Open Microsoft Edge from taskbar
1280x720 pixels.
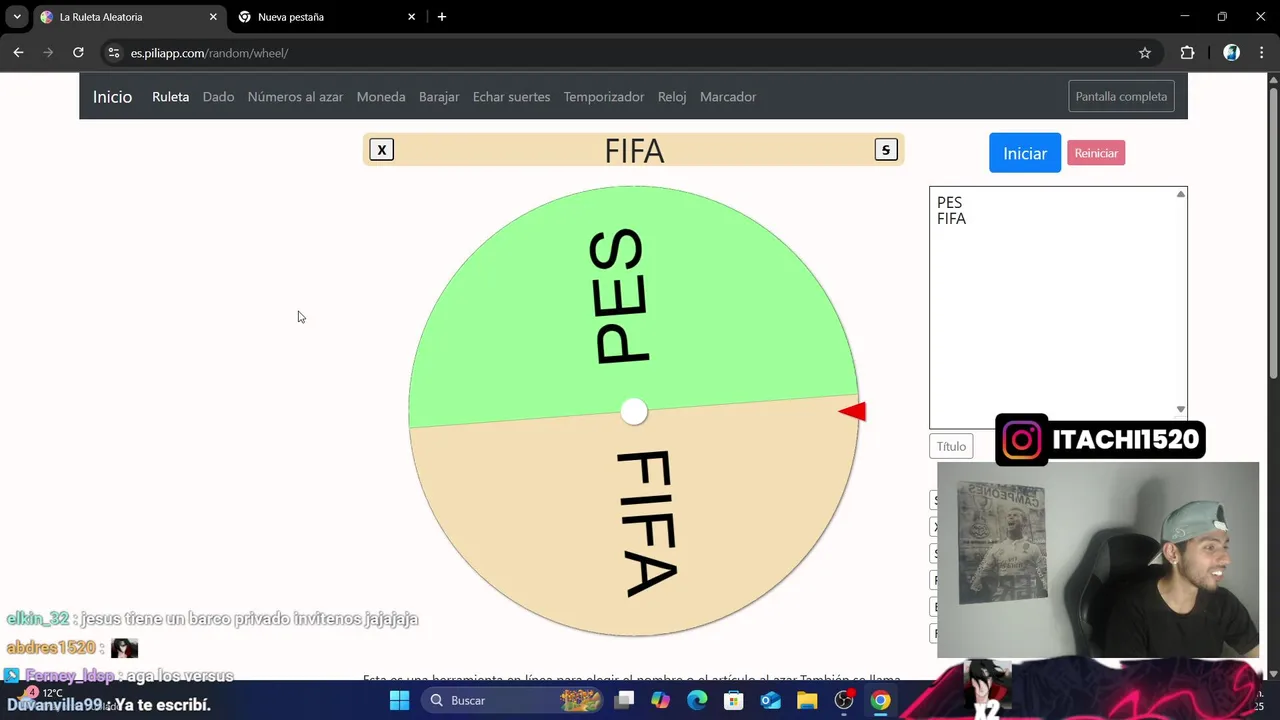697,700
